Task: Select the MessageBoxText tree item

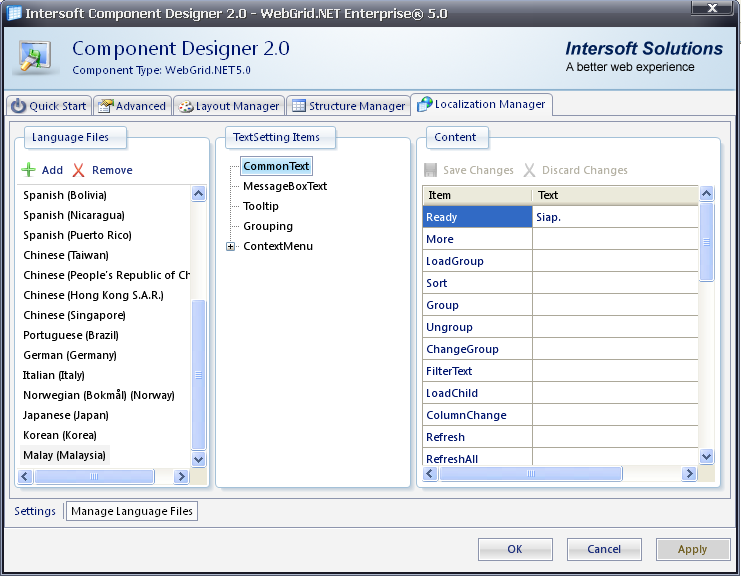Action: pyautogui.click(x=285, y=186)
